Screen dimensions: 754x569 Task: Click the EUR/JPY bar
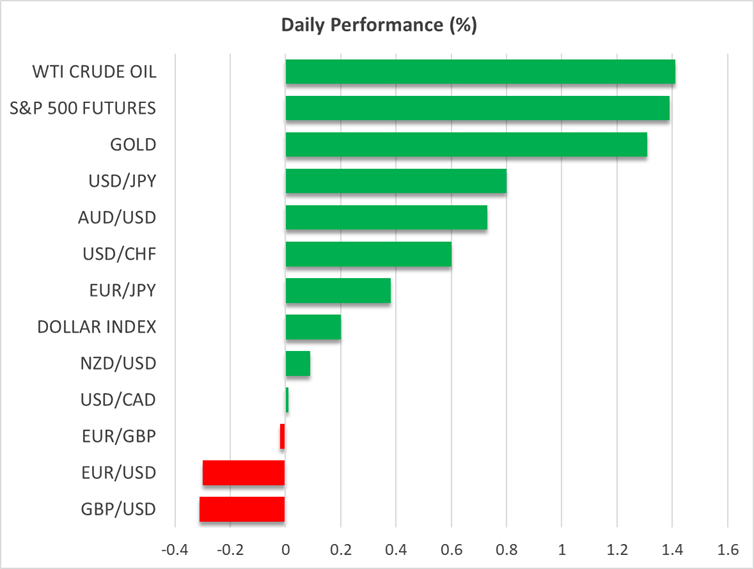[338, 291]
